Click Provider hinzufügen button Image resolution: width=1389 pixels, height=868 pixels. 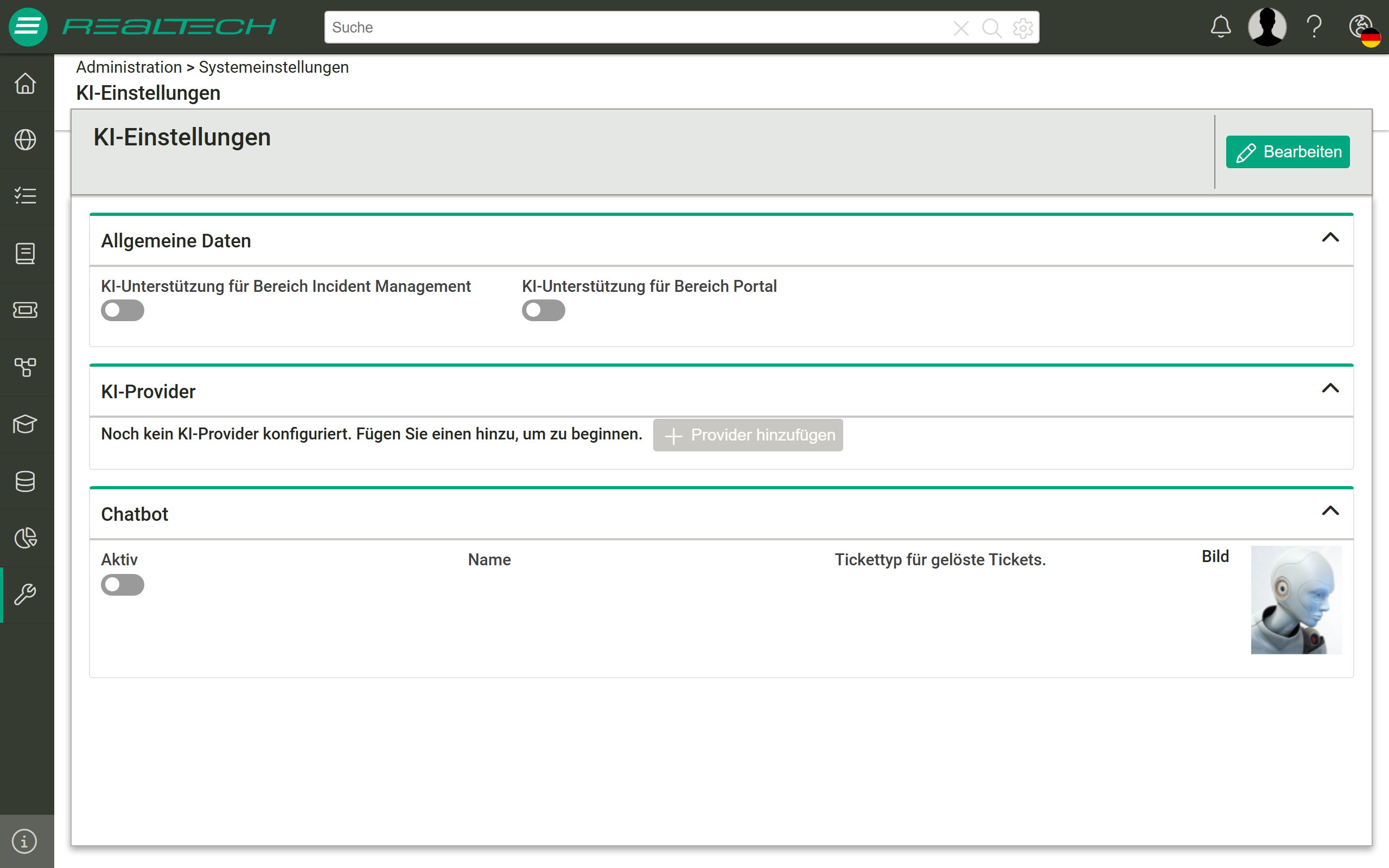pos(747,435)
